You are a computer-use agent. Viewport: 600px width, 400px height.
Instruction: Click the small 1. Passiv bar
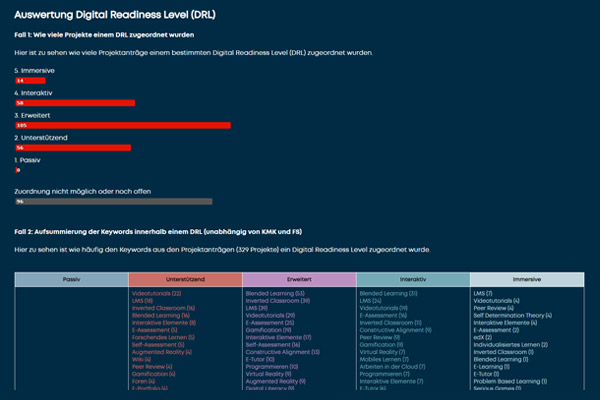pos(18,170)
